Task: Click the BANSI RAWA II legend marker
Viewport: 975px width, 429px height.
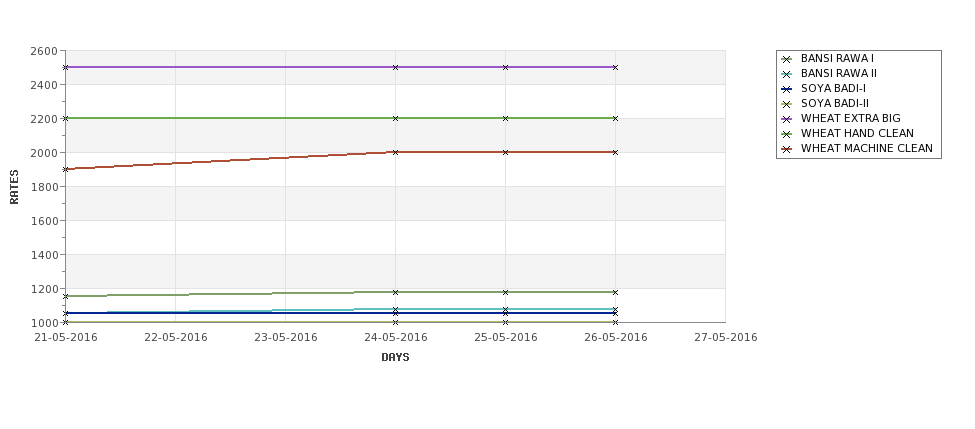Action: [787, 74]
